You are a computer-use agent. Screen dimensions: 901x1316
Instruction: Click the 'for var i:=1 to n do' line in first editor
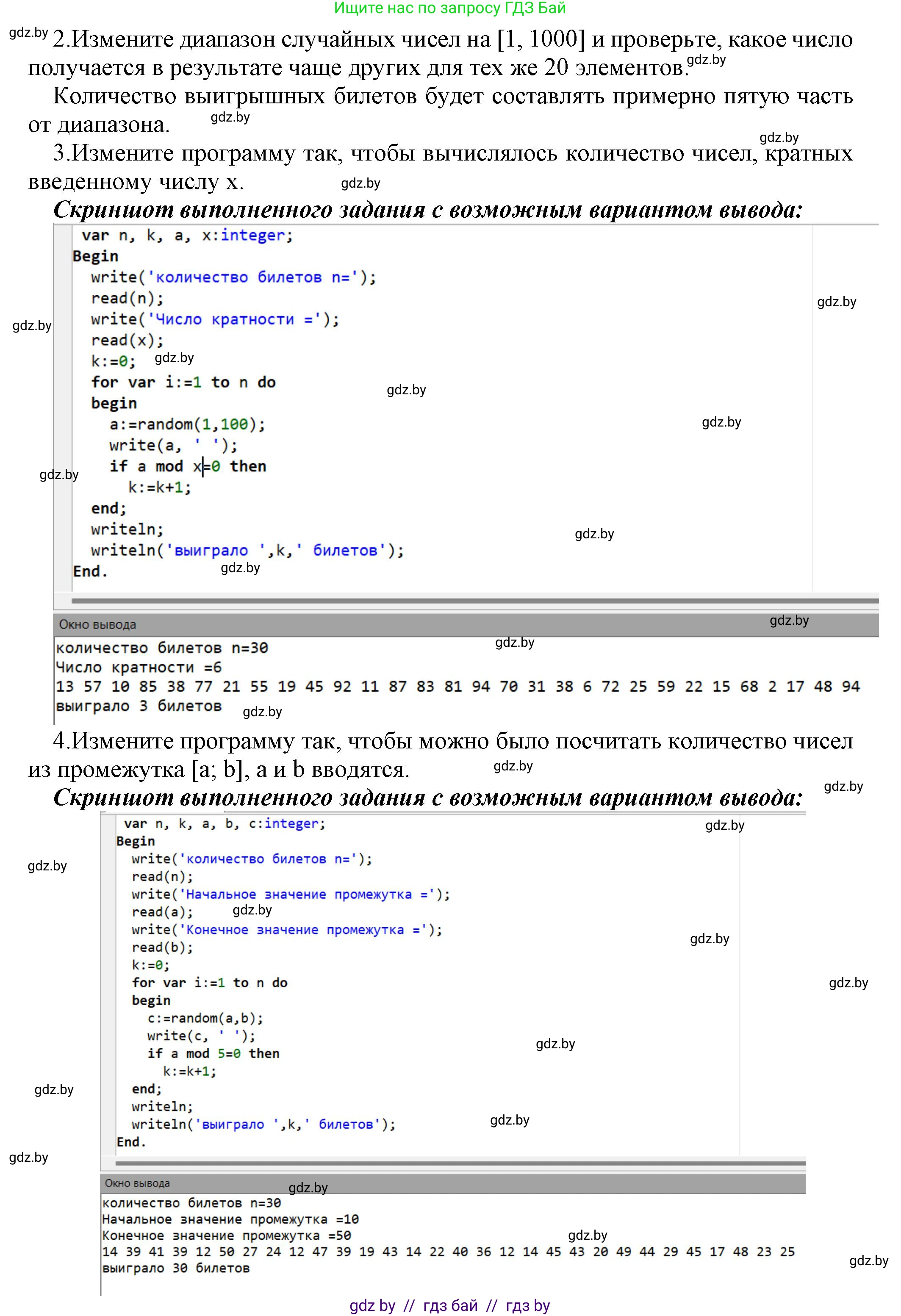coord(183,382)
